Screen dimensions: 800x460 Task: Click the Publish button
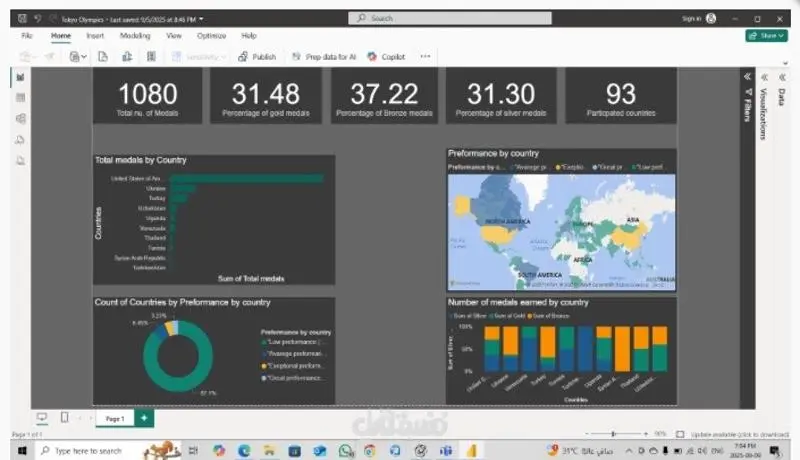(x=257, y=57)
